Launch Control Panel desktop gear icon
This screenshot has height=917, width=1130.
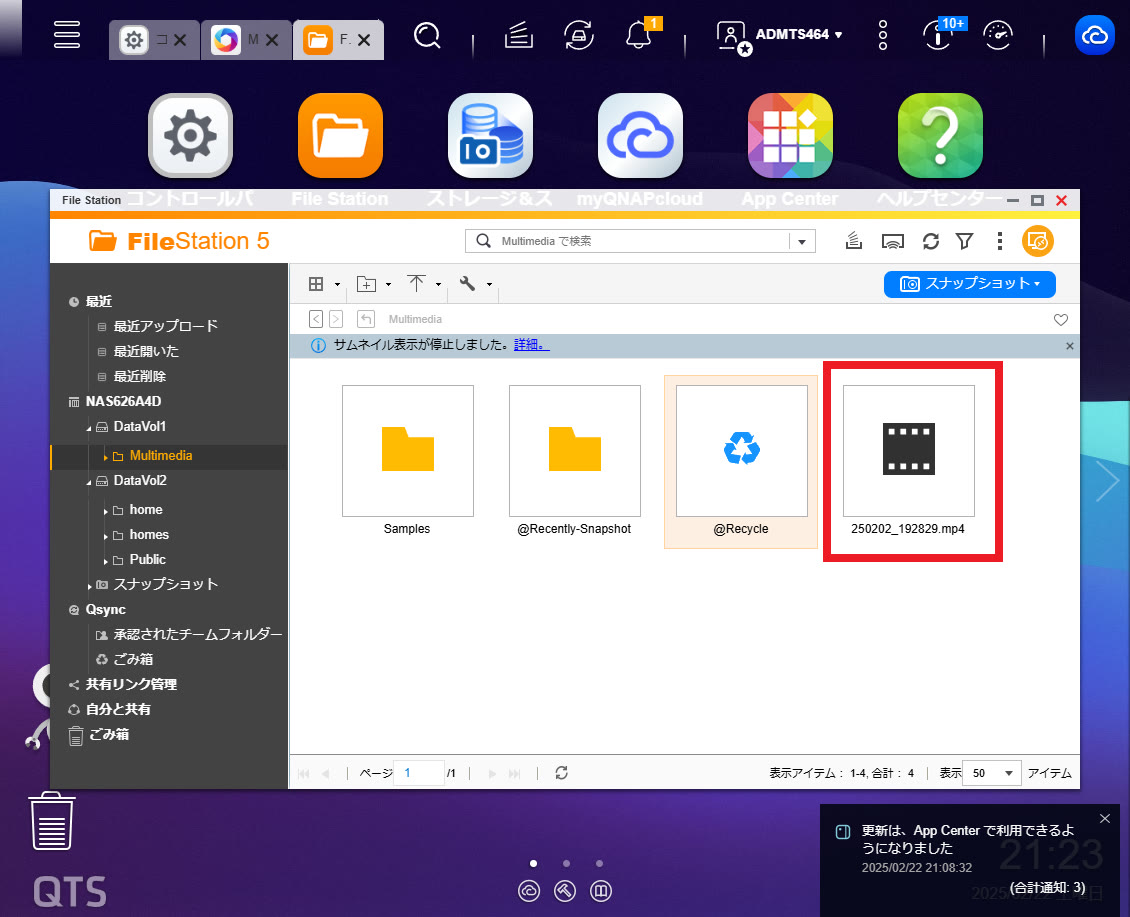[190, 136]
